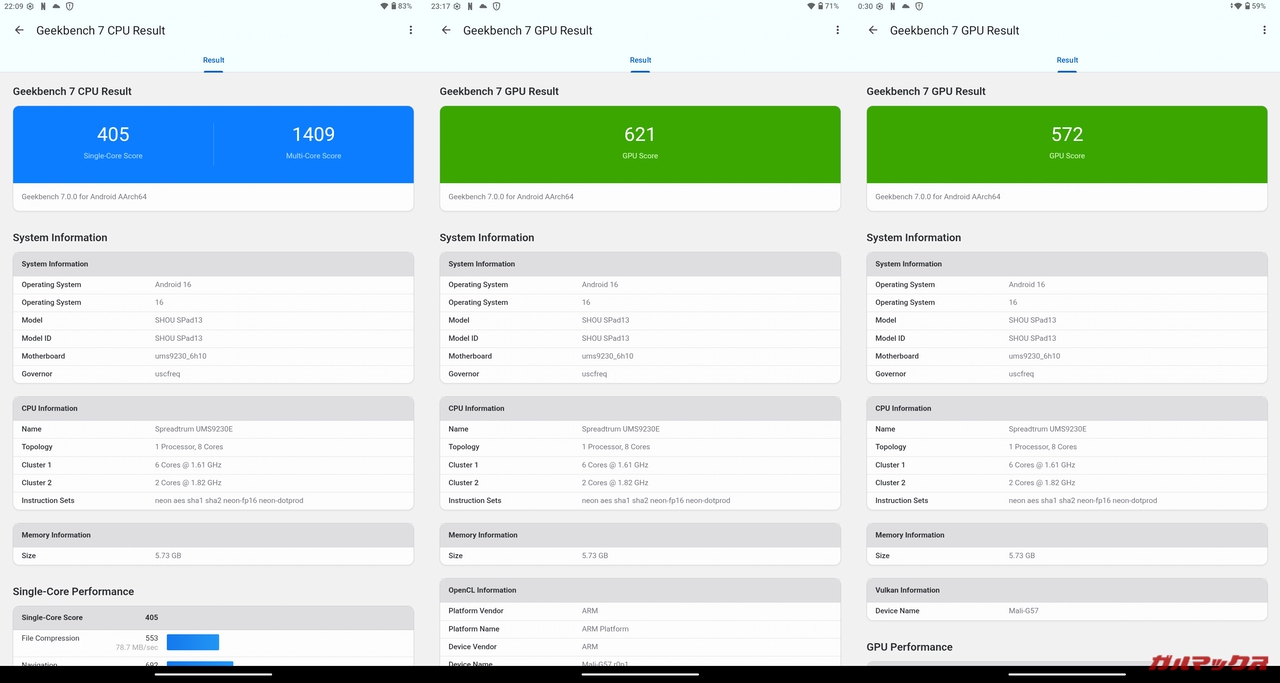Viewport: 1280px width, 683px height.
Task: Tap settings gear icon next to 22:09 clock
Action: pyautogui.click(x=31, y=6)
